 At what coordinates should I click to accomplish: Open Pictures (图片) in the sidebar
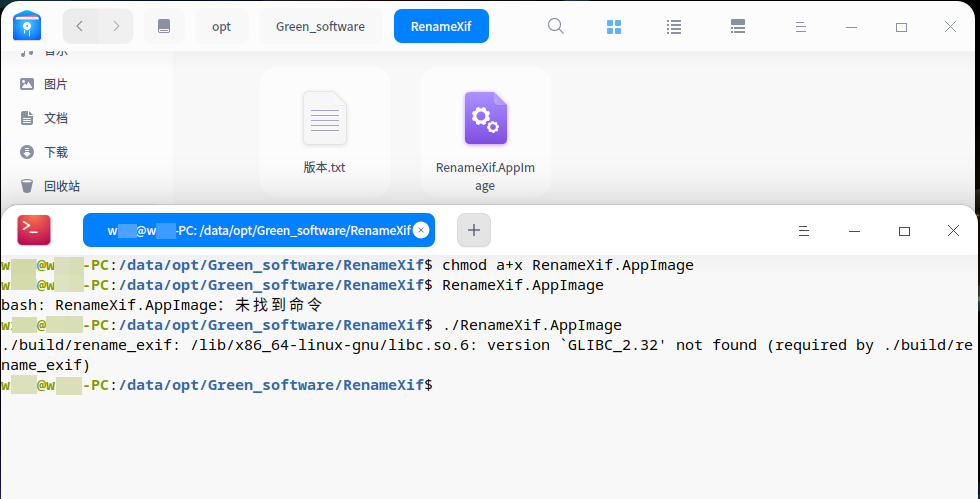click(56, 84)
